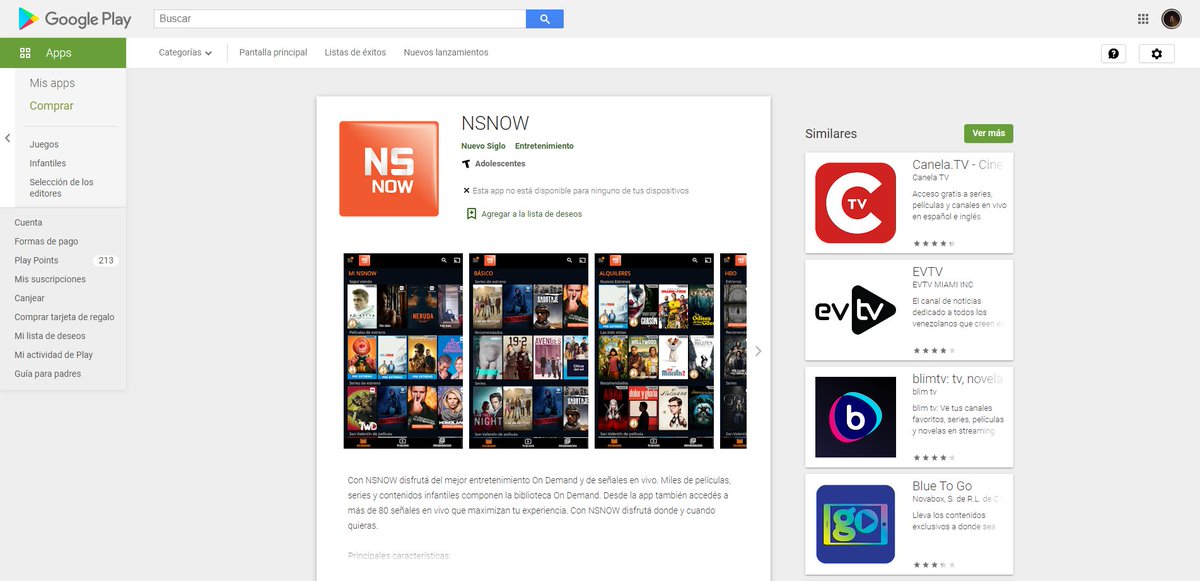Viewport: 1200px width, 581px height.
Task: Open the Infantiles category
Action: (x=48, y=164)
